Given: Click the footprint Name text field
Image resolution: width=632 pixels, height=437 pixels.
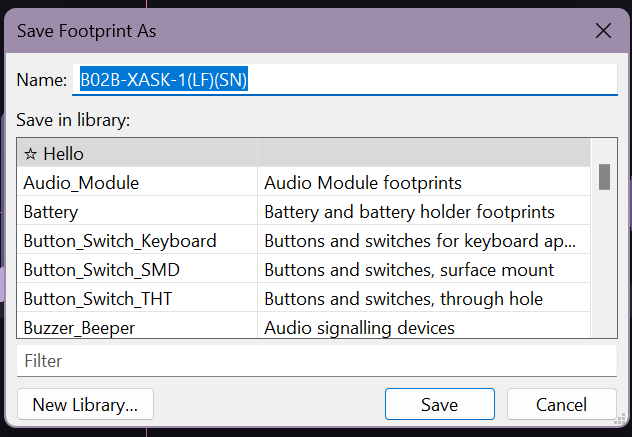Looking at the screenshot, I should (x=345, y=79).
